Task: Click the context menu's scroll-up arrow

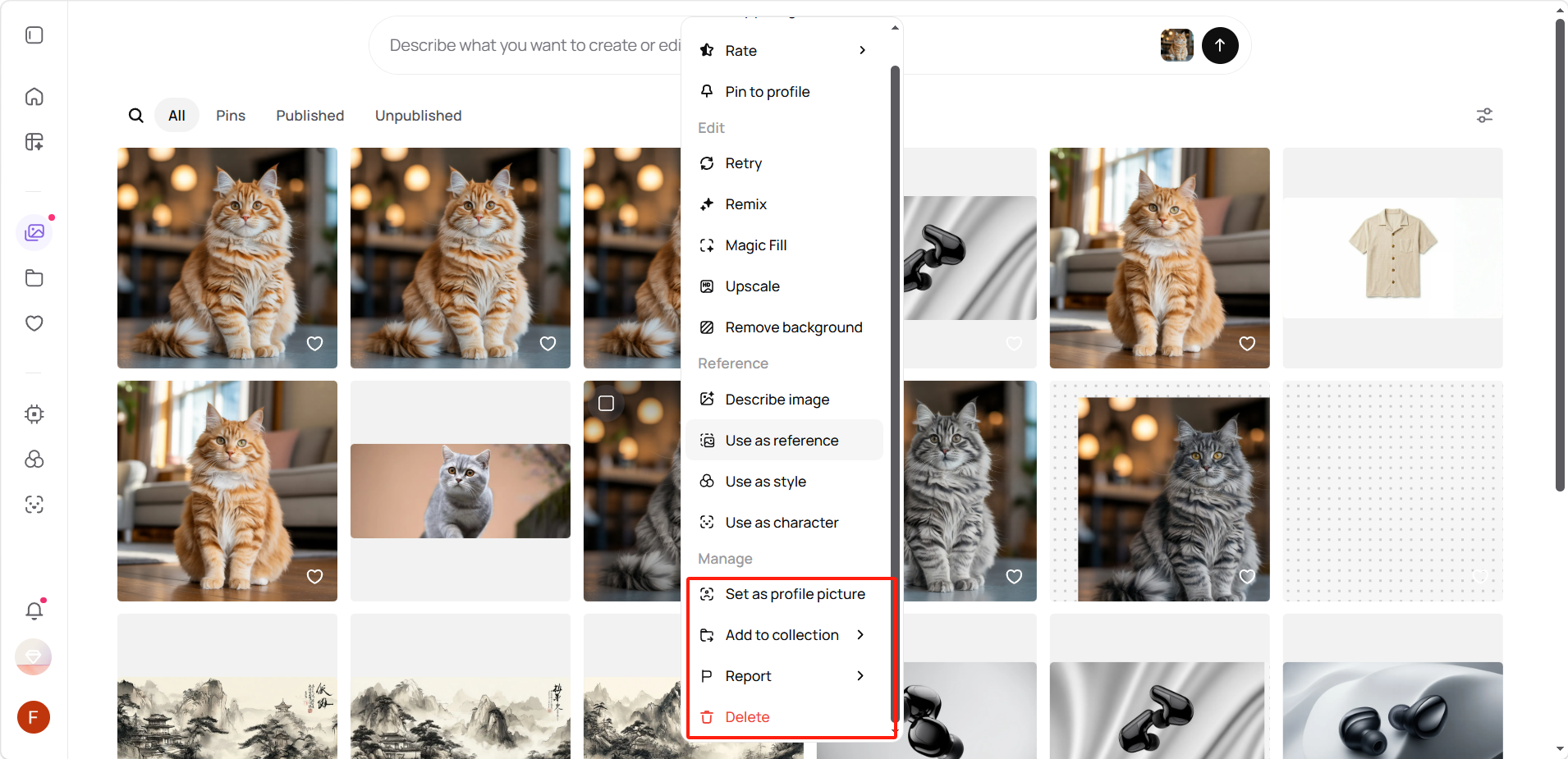Action: tap(896, 28)
